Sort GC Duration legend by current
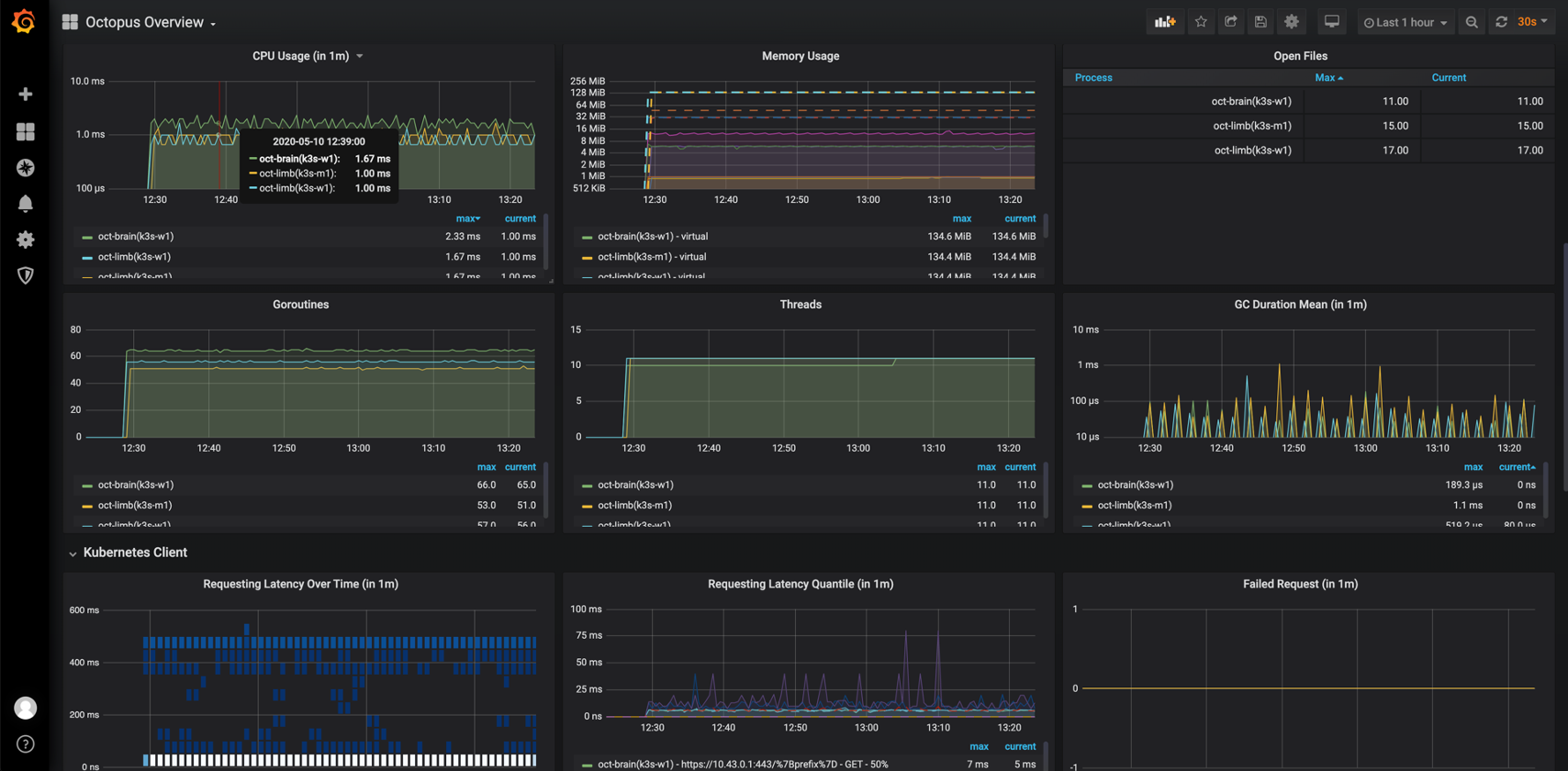The height and width of the screenshot is (771, 1568). click(1517, 467)
